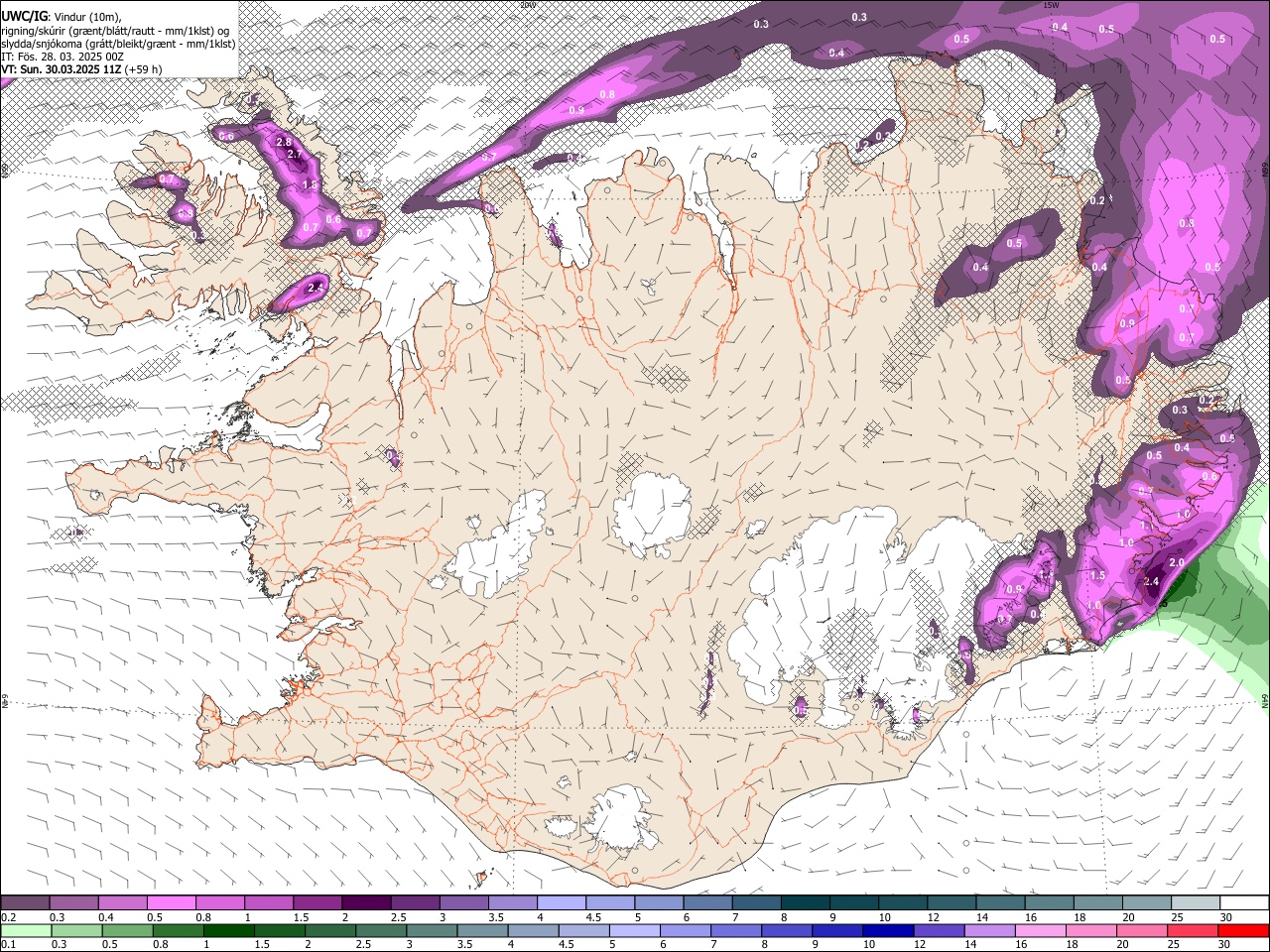Screen dimensions: 1270x952
Task: Click the "(+59 h)" forecast offset
Action: tap(144, 69)
